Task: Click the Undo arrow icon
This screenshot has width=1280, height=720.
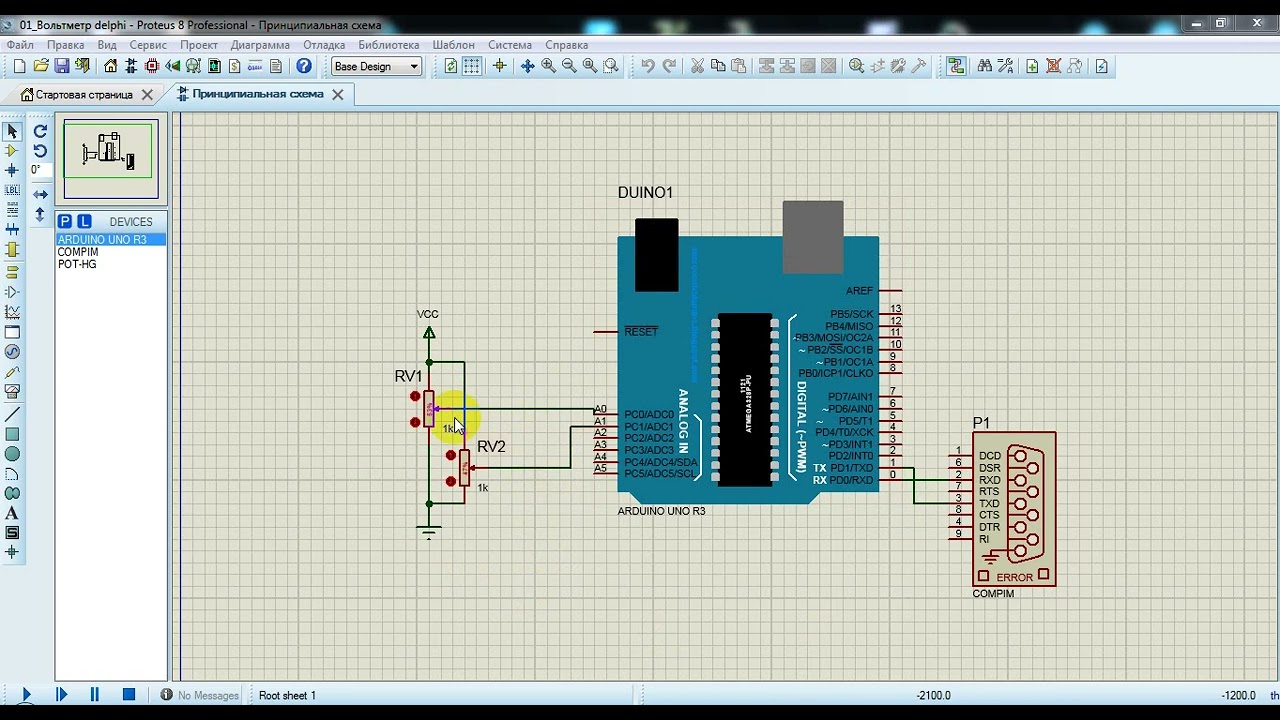Action: 648,66
